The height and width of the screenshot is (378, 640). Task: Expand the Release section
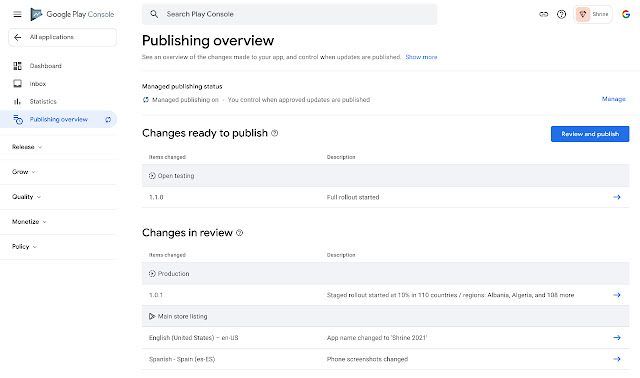(27, 147)
